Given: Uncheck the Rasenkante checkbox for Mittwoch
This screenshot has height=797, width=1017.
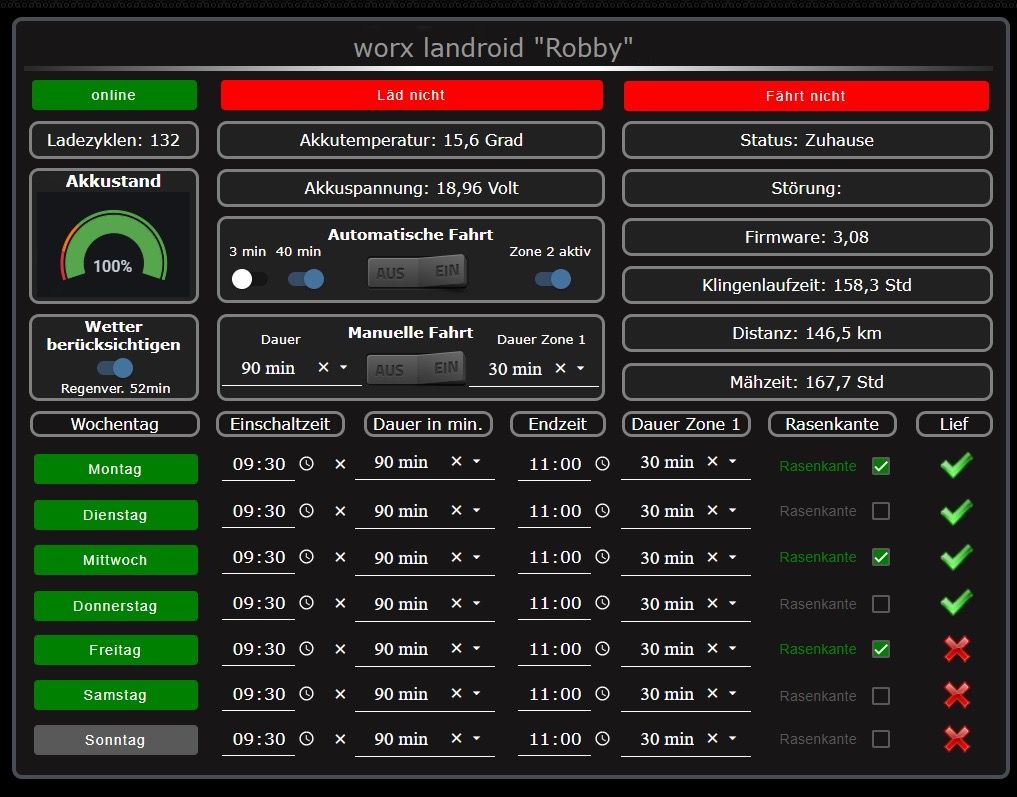Looking at the screenshot, I should 881,557.
